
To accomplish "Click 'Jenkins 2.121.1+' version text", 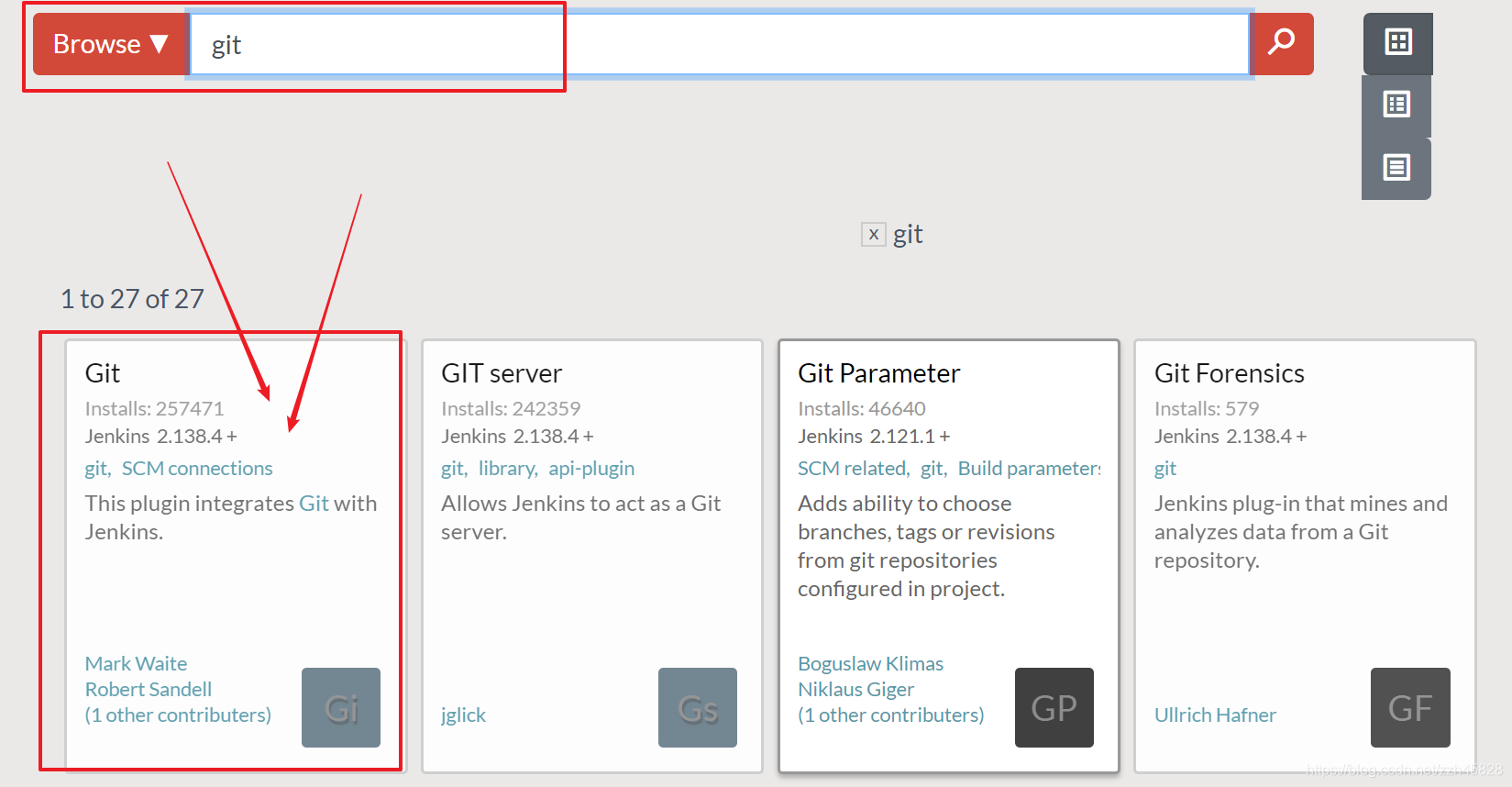I will point(874,436).
